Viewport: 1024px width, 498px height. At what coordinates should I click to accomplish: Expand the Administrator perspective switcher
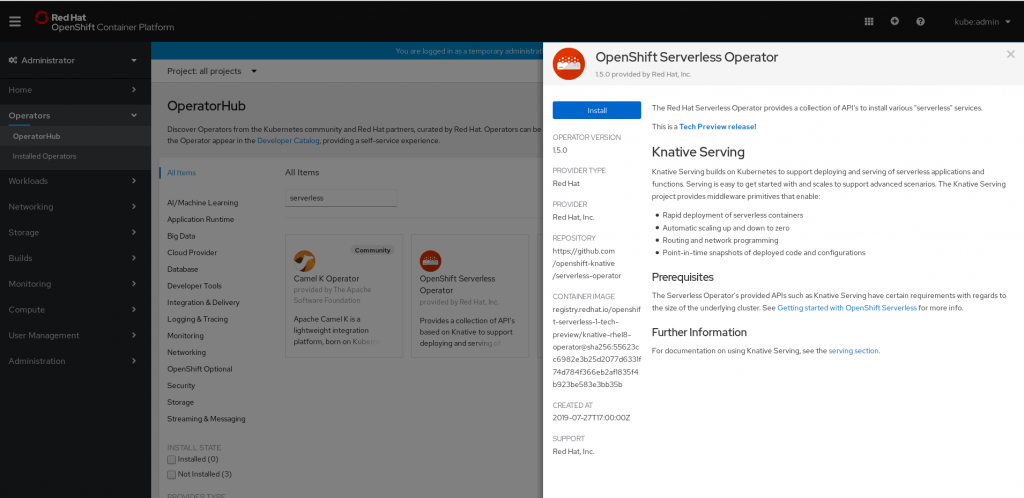72,60
